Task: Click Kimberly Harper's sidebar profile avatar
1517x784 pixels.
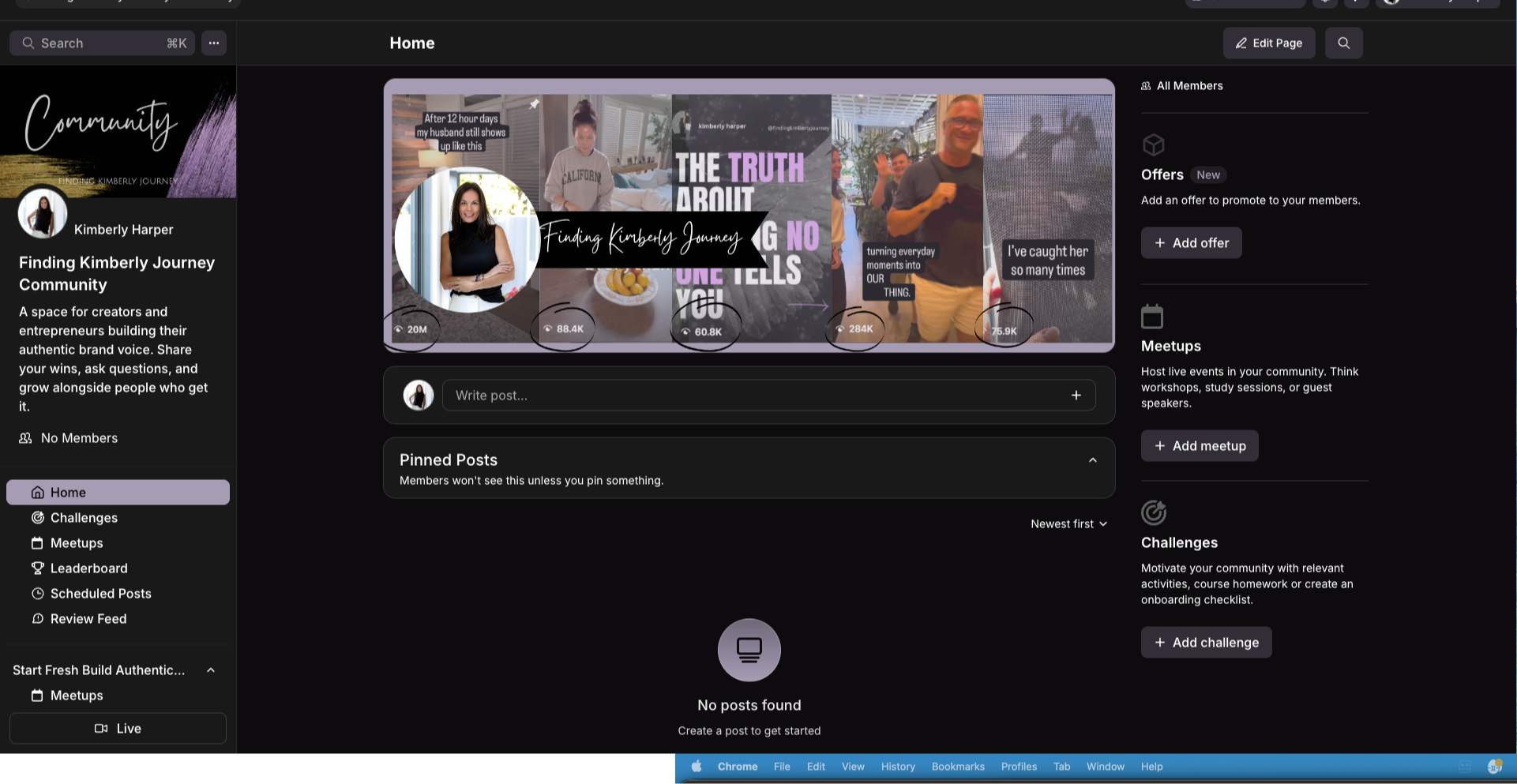Action: pos(43,213)
